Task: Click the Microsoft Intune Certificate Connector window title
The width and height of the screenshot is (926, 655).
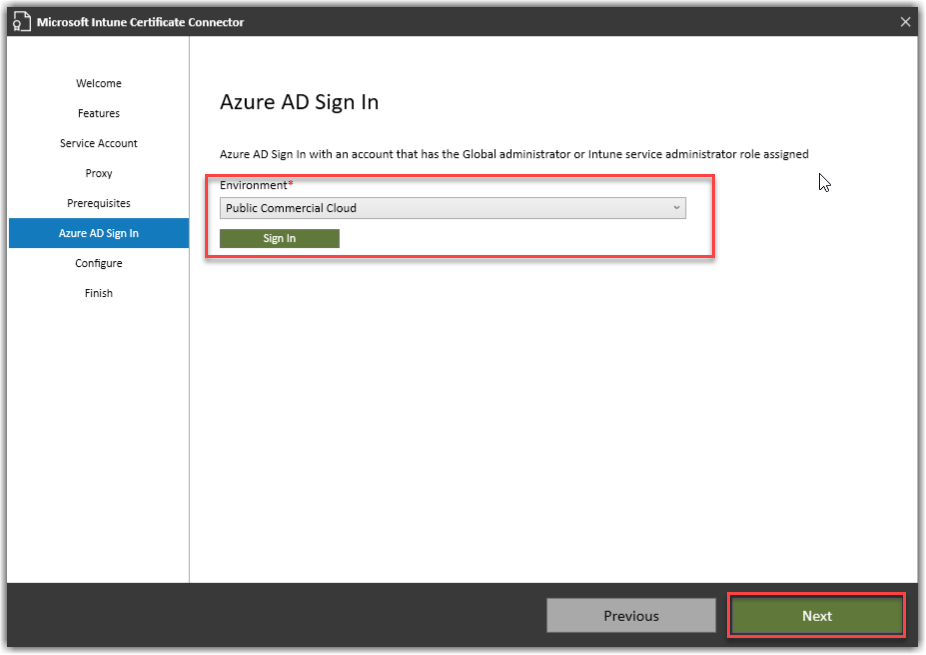Action: pyautogui.click(x=140, y=22)
